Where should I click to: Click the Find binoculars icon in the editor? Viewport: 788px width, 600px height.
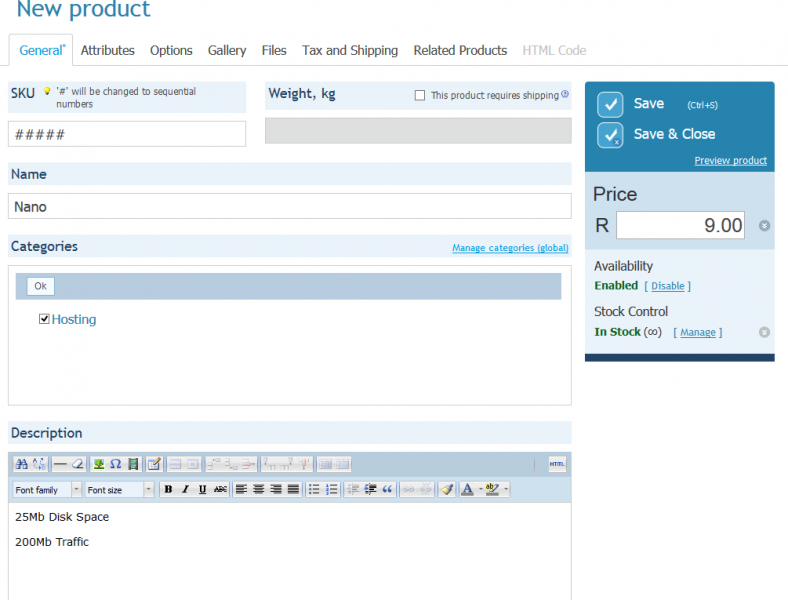point(22,464)
